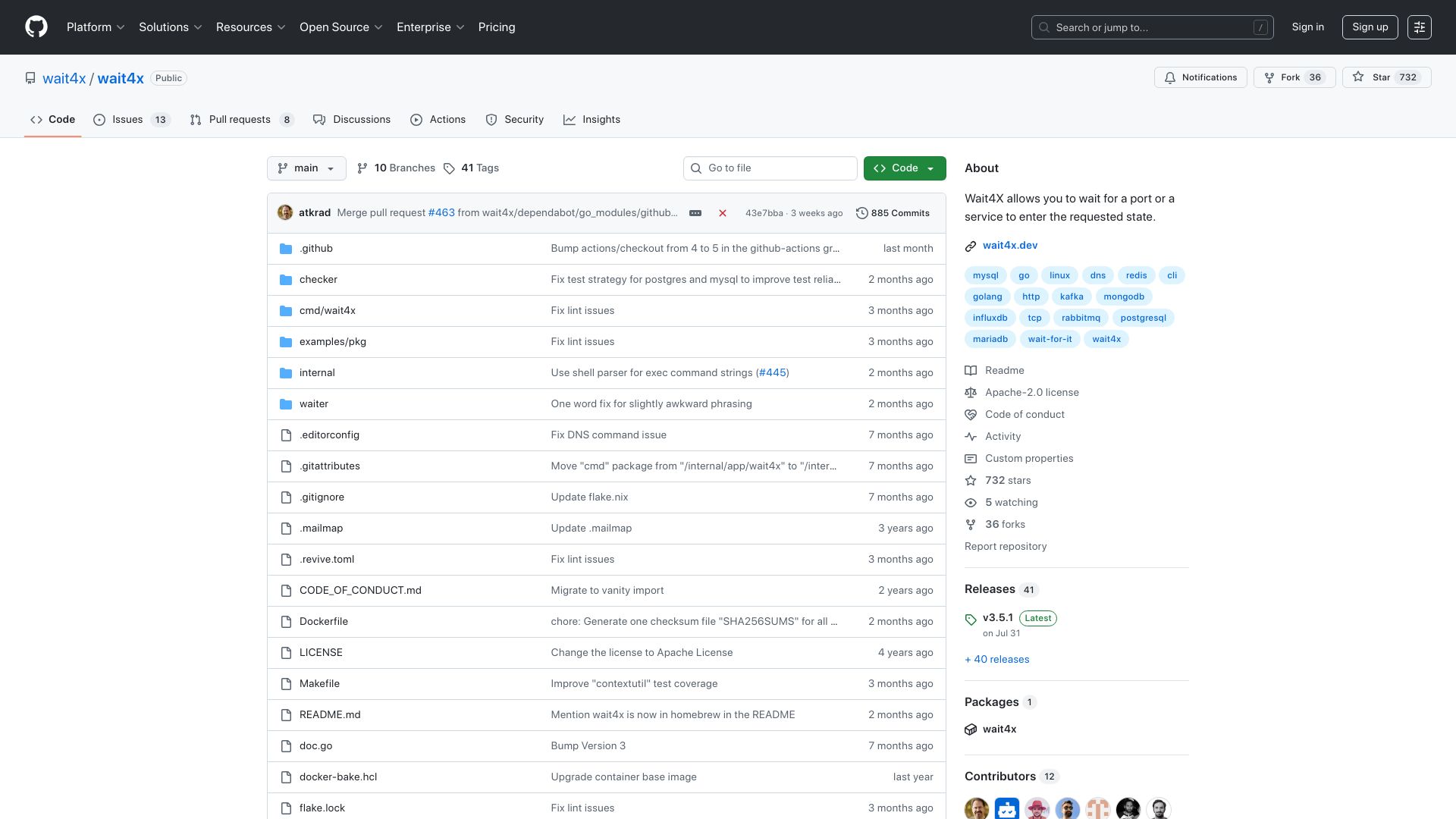Open the 41 Tags link
Screen dimensions: 1456x819
tap(471, 168)
